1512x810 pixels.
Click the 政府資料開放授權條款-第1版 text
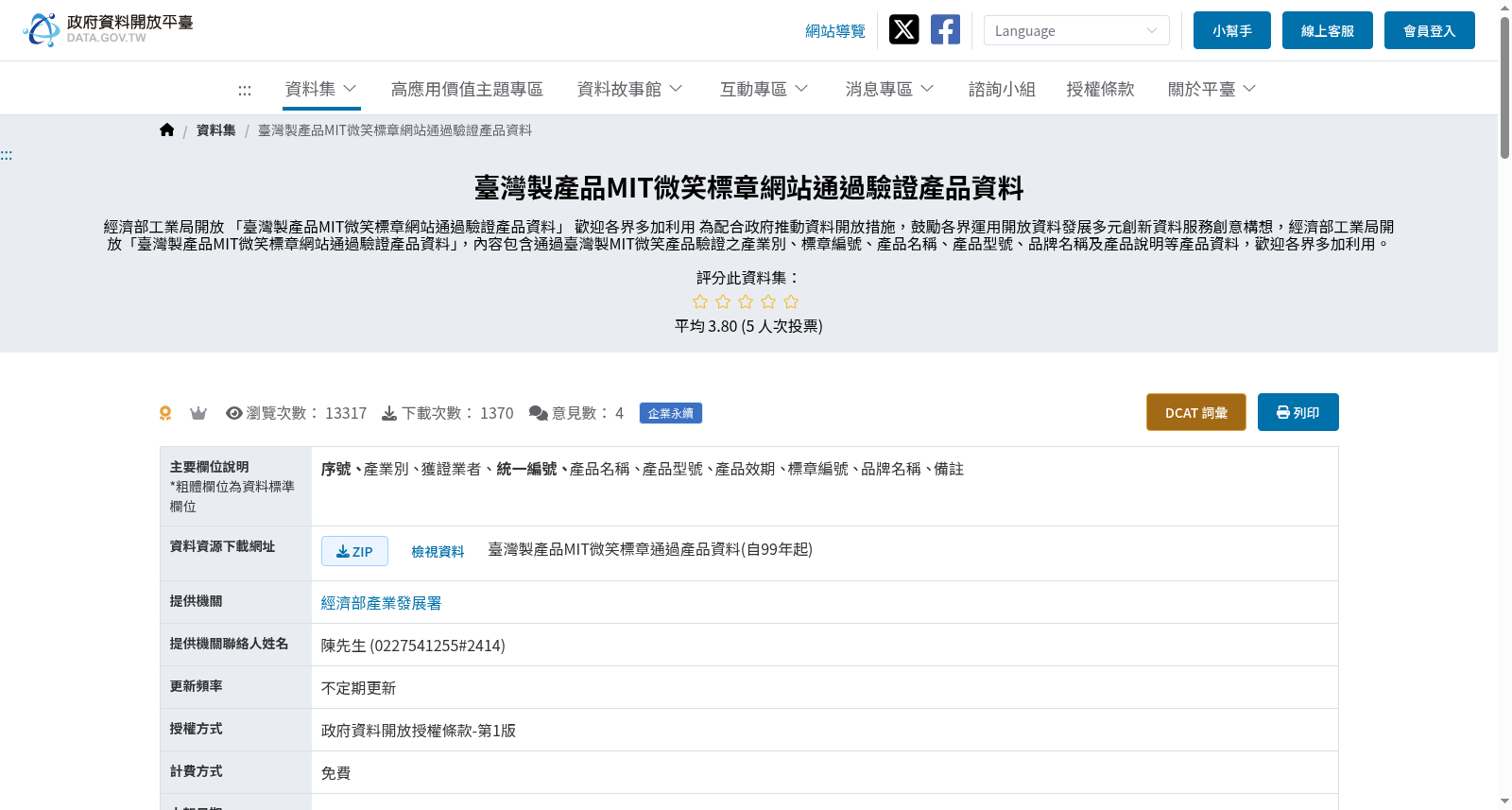(x=419, y=731)
